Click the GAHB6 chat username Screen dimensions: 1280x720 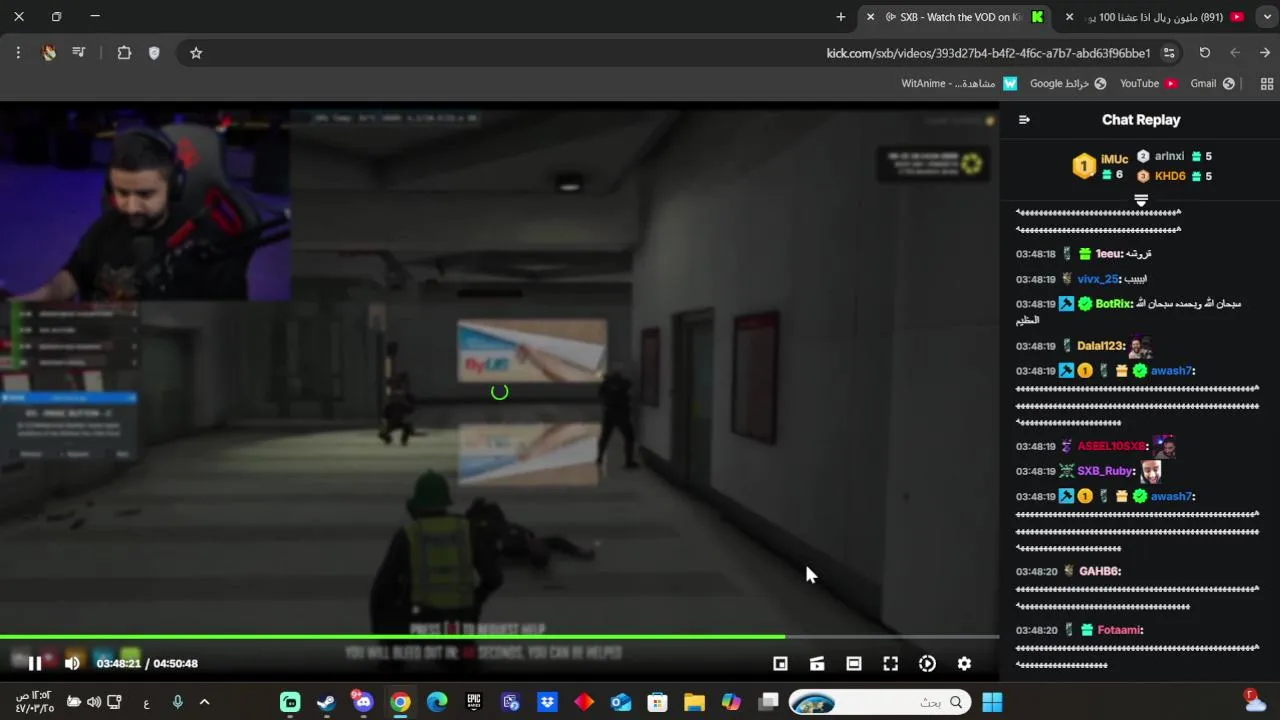click(1099, 571)
